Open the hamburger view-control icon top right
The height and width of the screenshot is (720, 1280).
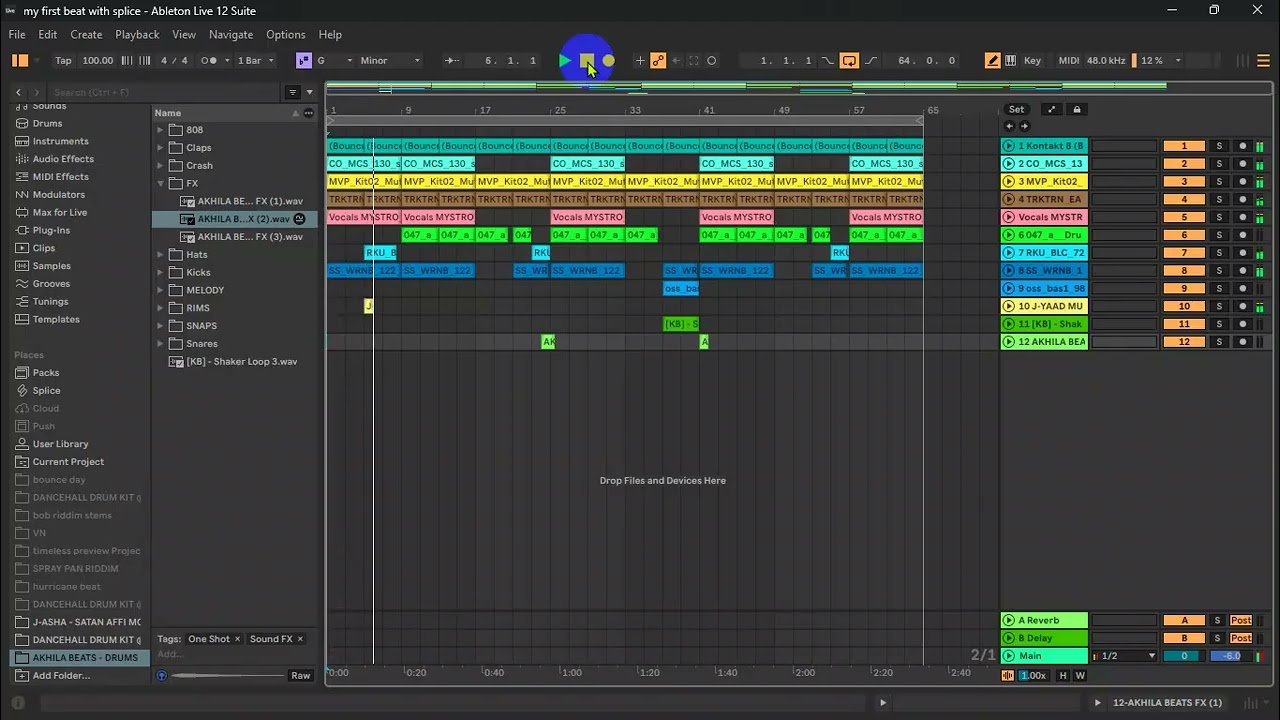[x=1263, y=61]
